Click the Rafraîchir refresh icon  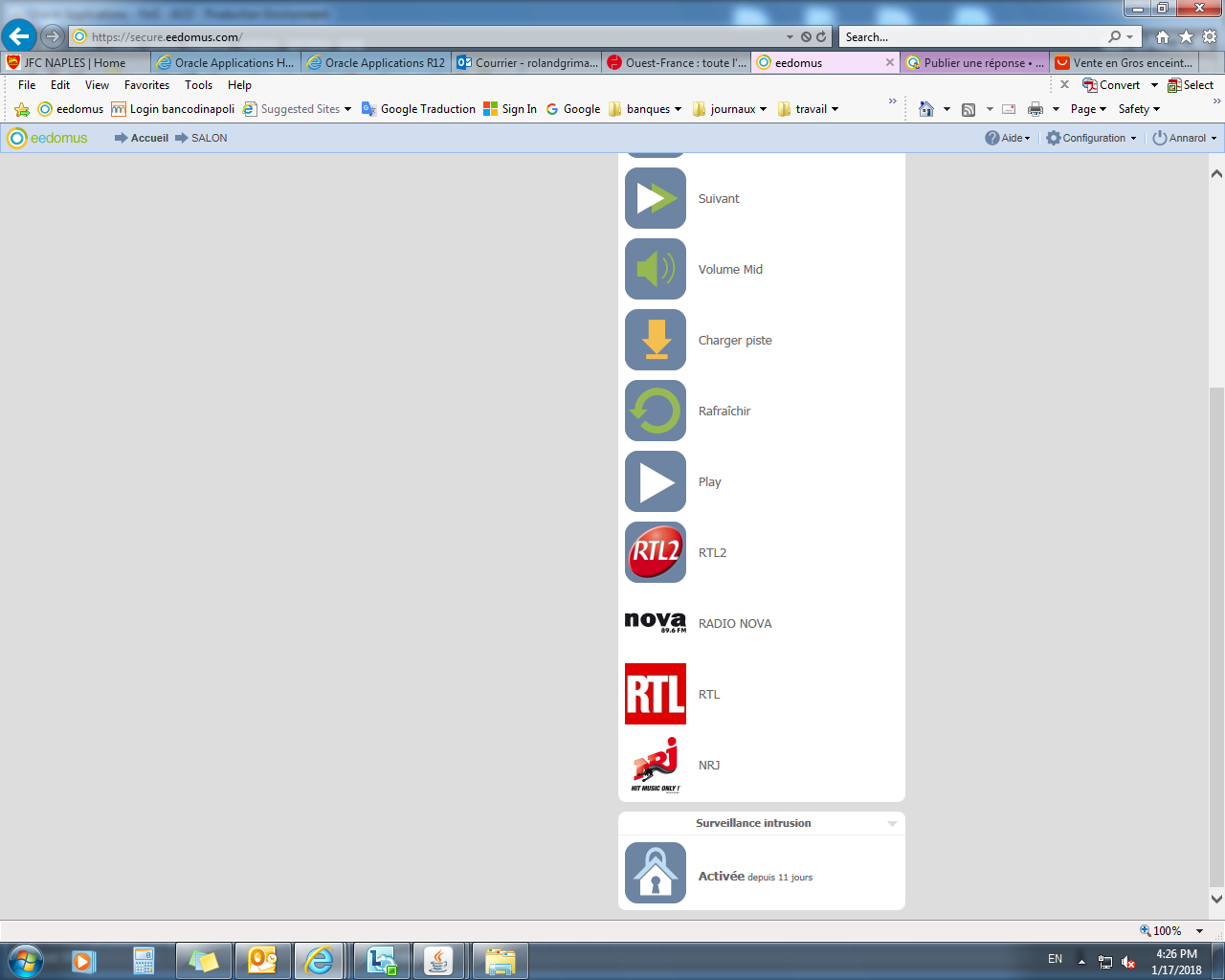656,411
